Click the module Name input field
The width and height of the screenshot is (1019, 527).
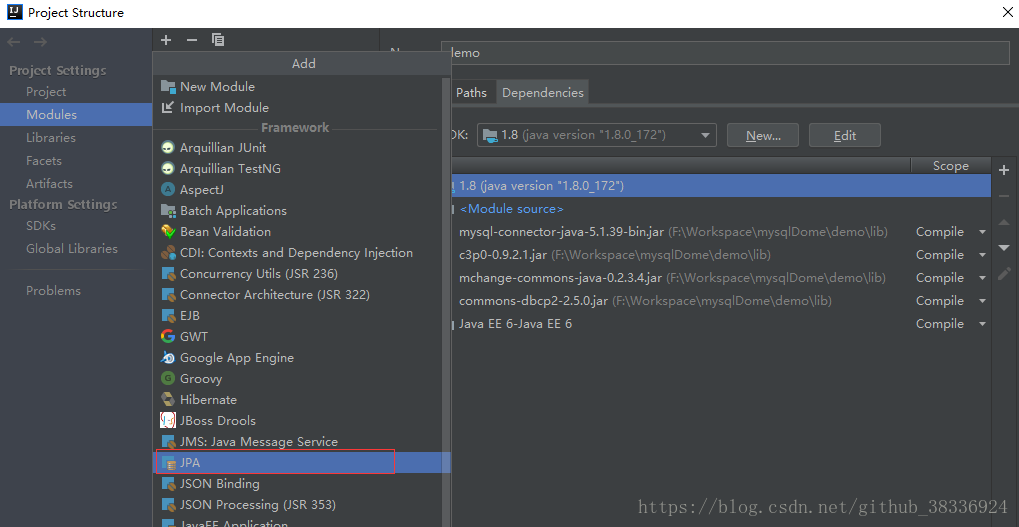(725, 53)
